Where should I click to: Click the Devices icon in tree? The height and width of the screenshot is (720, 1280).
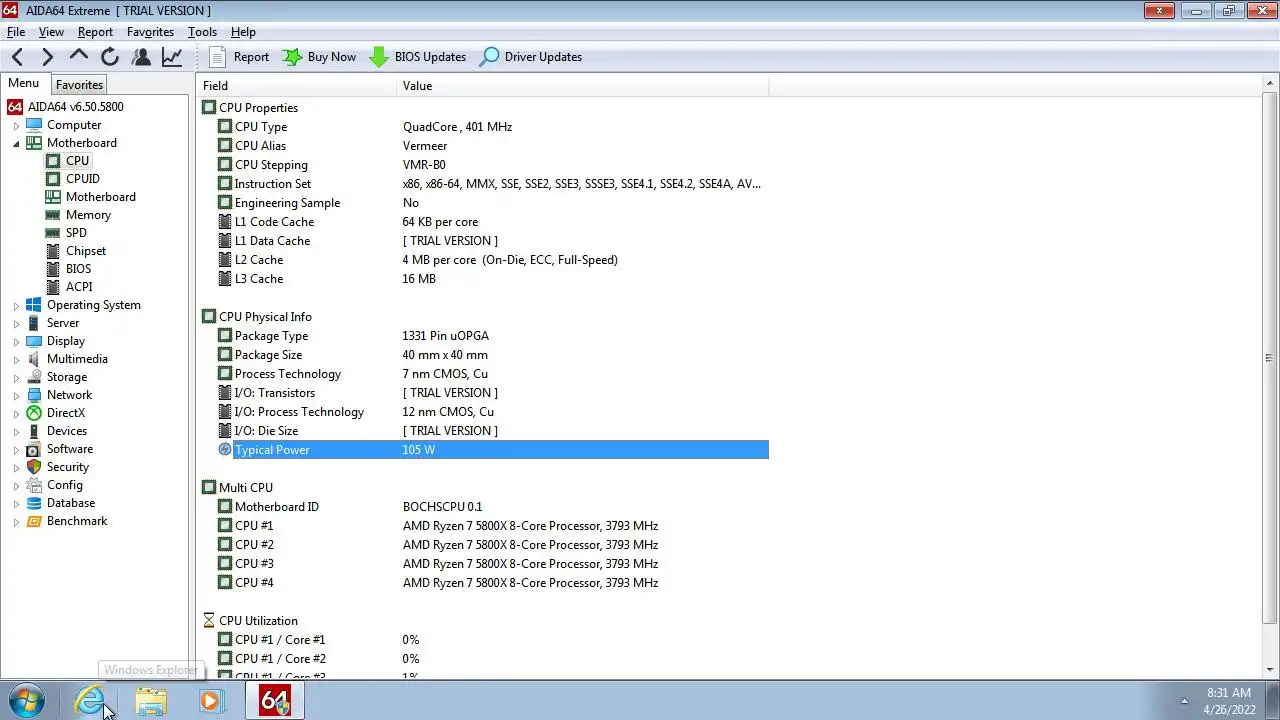[x=34, y=431]
